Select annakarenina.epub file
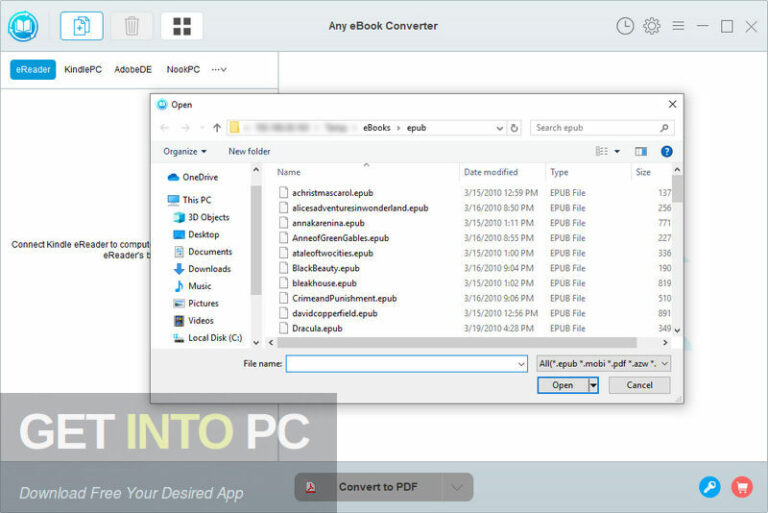This screenshot has height=513, width=768. [x=328, y=223]
